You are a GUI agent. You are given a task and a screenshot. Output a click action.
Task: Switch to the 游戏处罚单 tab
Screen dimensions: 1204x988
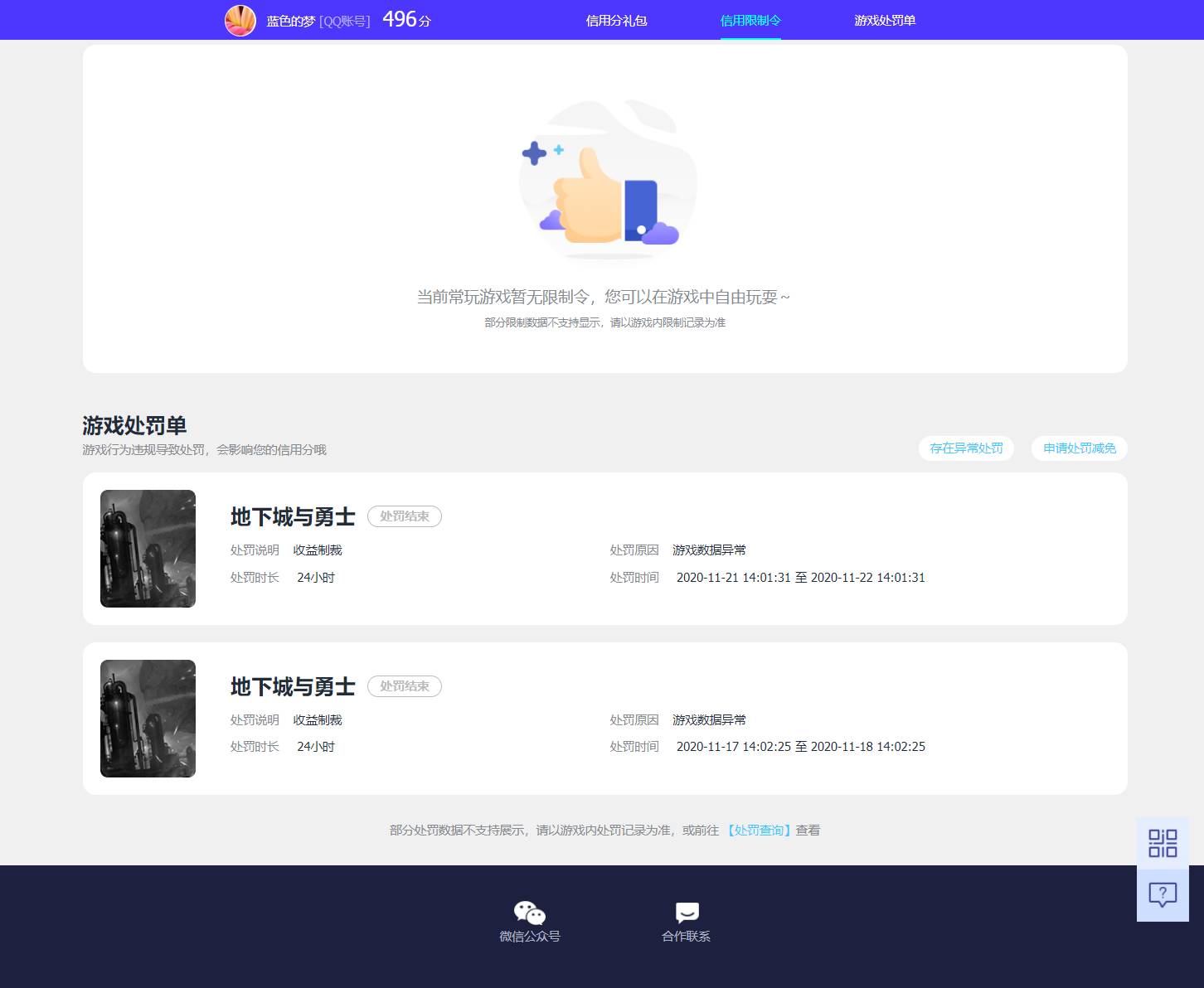pyautogui.click(x=884, y=20)
